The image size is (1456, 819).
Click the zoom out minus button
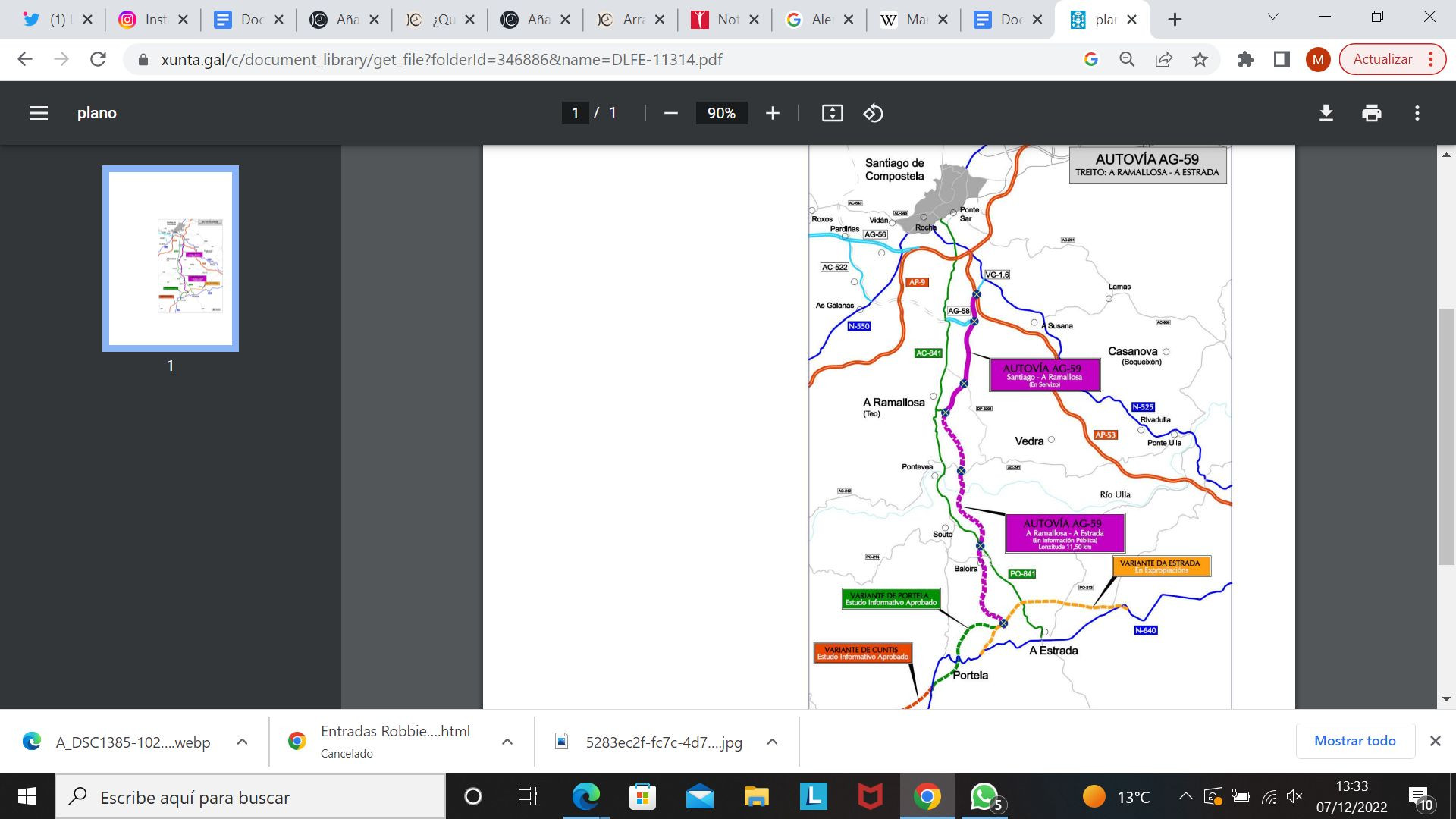[x=670, y=113]
